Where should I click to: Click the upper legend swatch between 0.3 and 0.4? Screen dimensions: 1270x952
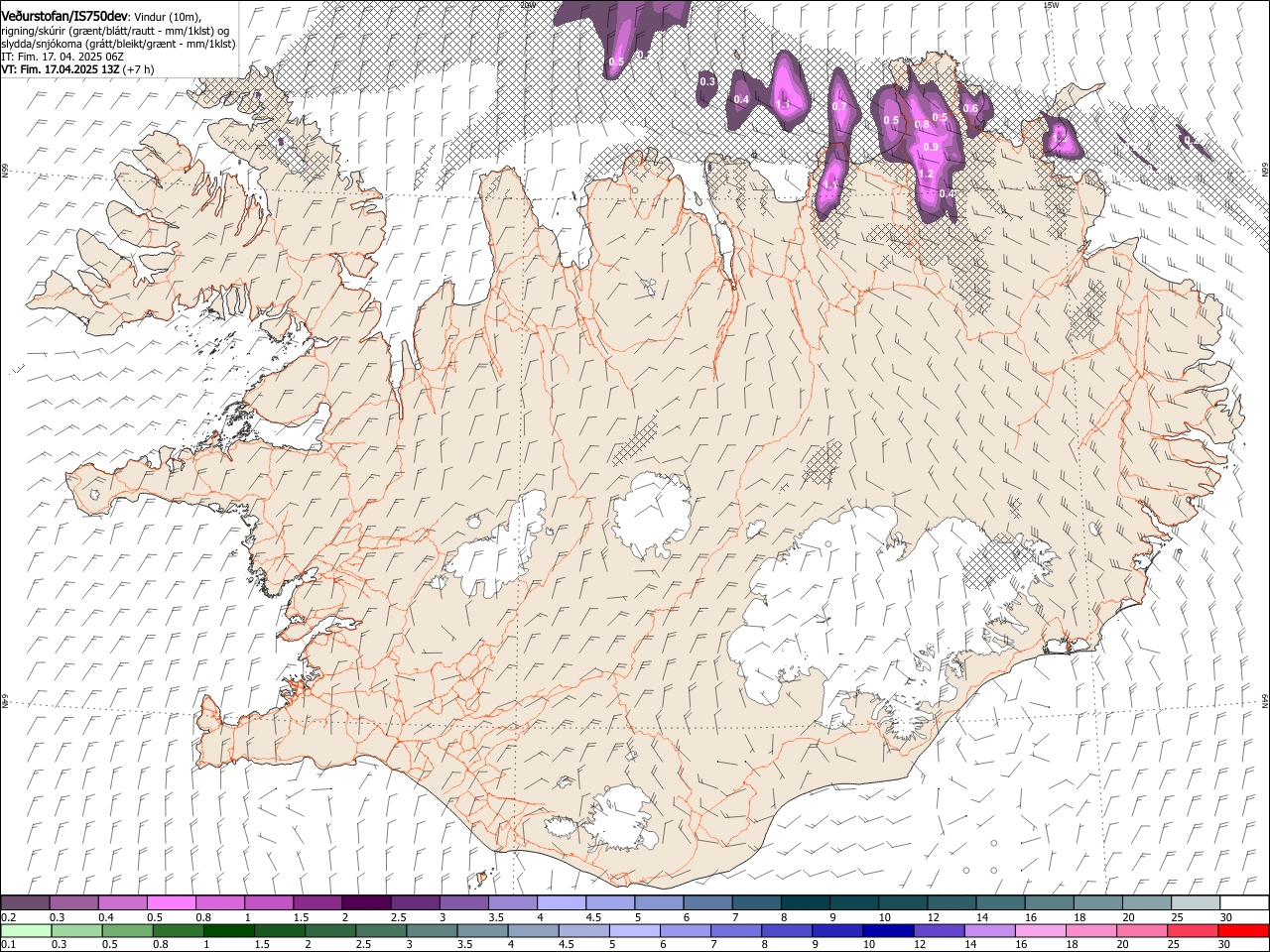click(73, 903)
